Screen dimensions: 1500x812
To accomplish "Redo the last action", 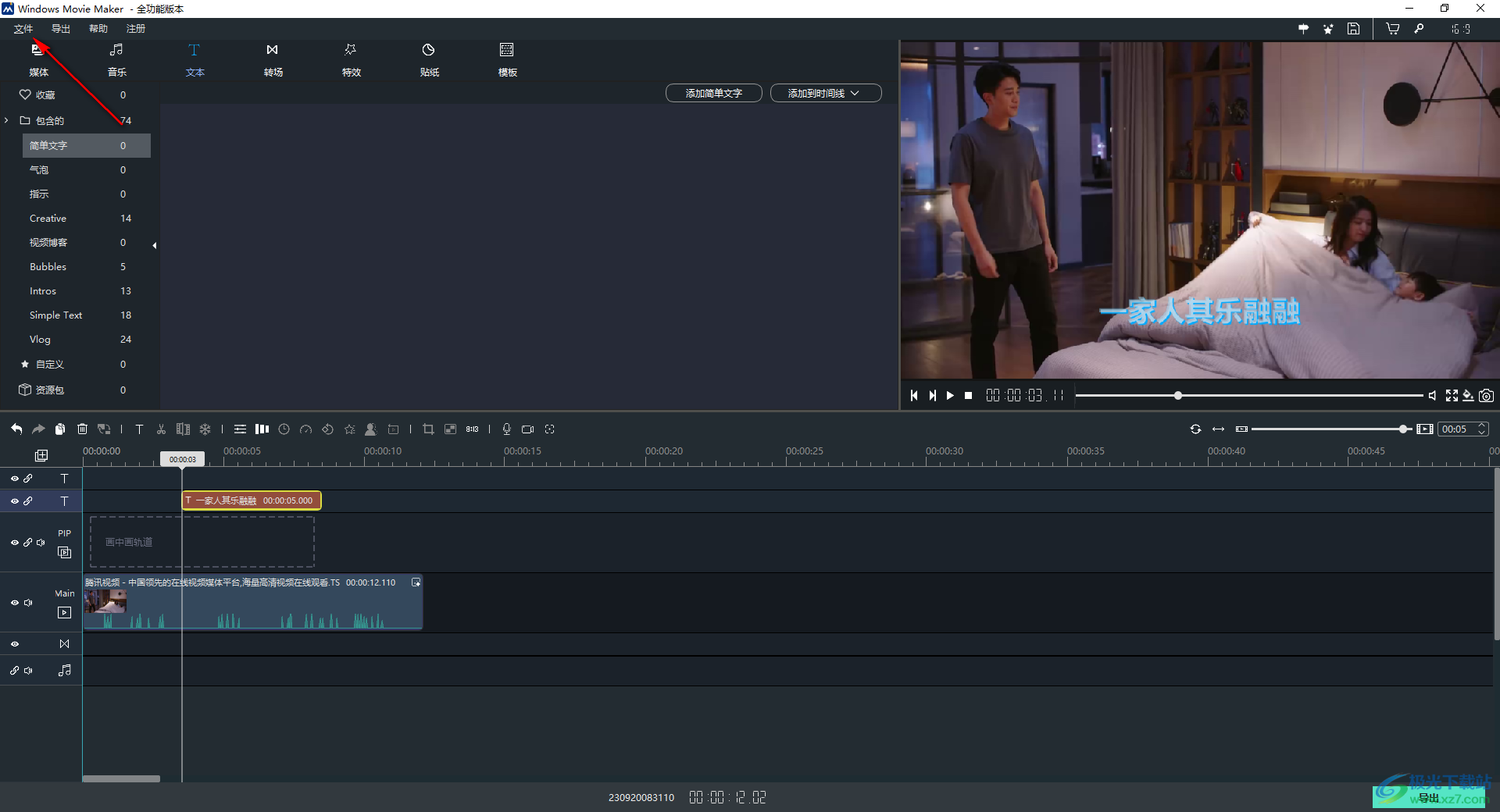I will pyautogui.click(x=38, y=429).
